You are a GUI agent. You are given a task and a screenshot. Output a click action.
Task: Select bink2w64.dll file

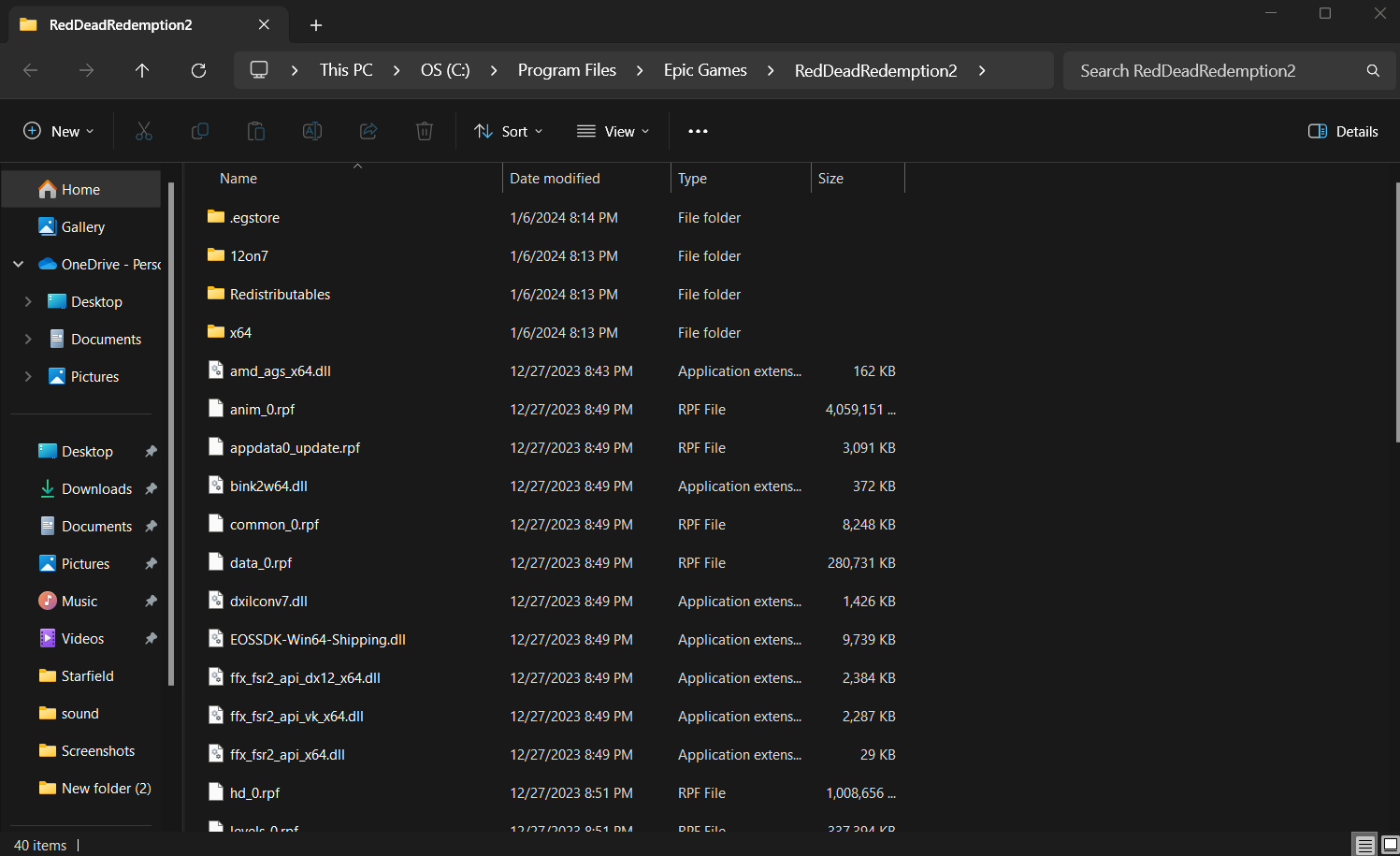tap(268, 486)
